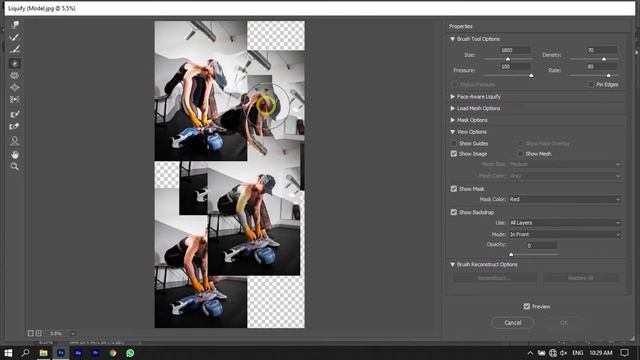640x360 pixels.
Task: Open the notification center
Action: coord(624,353)
